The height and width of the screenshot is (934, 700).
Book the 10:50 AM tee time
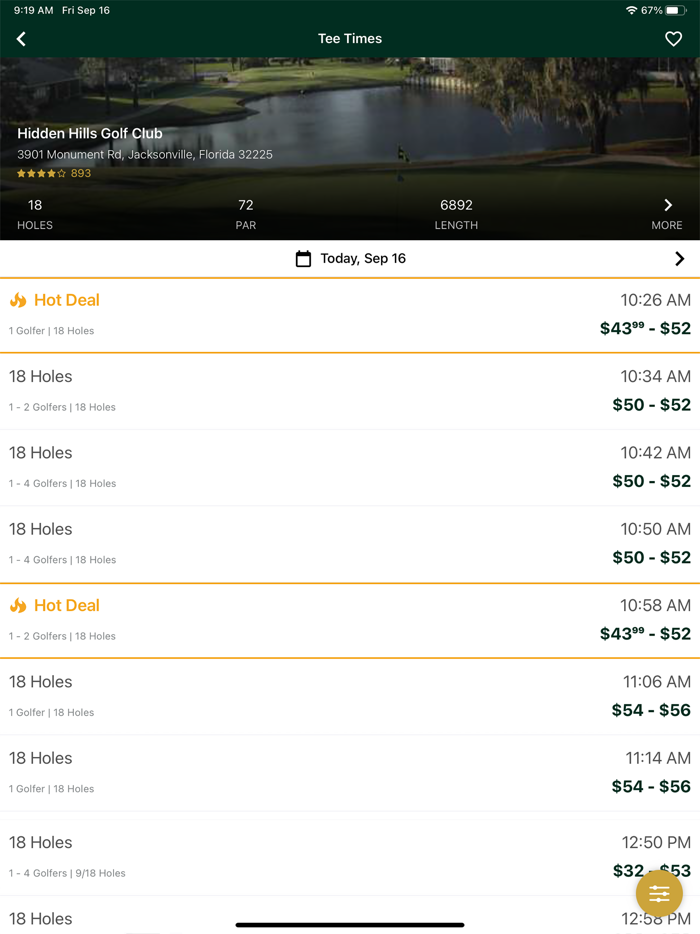coord(350,543)
